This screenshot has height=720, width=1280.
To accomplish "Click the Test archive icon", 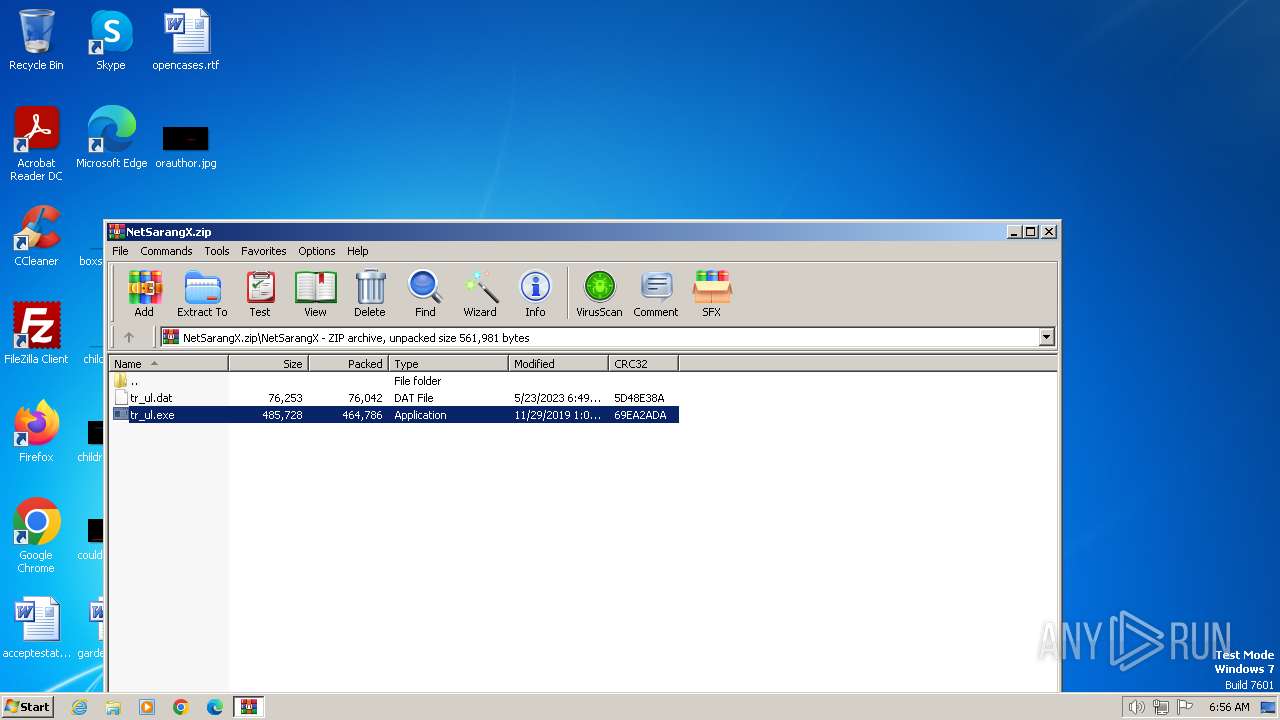I will pos(260,293).
